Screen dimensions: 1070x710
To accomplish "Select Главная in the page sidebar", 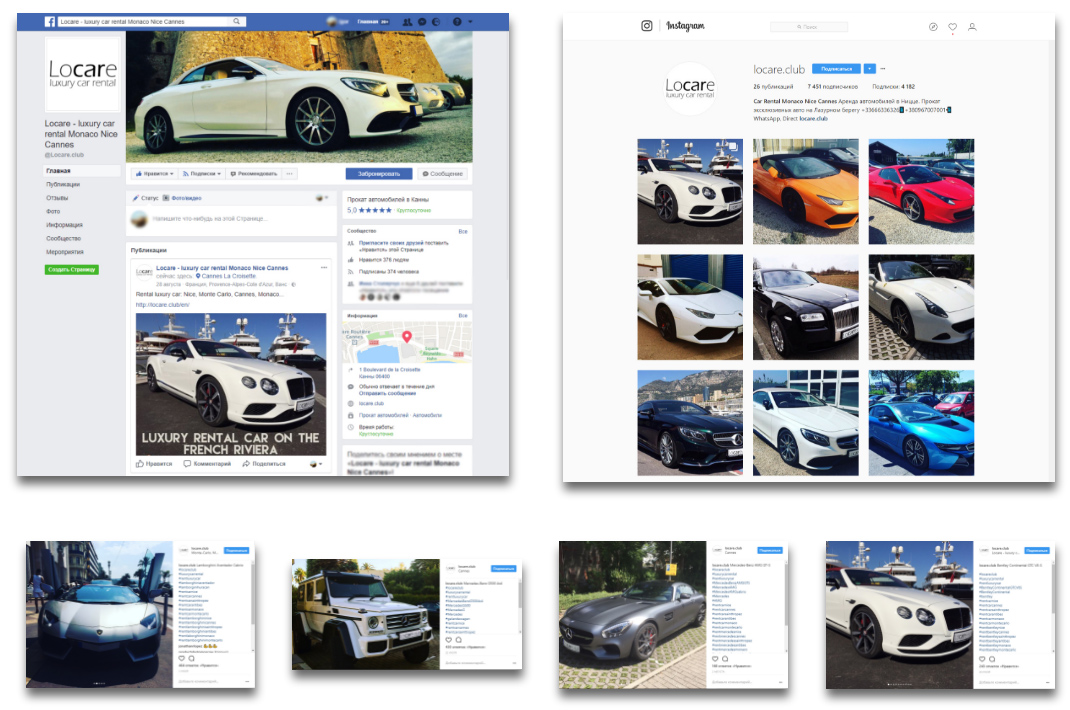I will click(x=59, y=171).
